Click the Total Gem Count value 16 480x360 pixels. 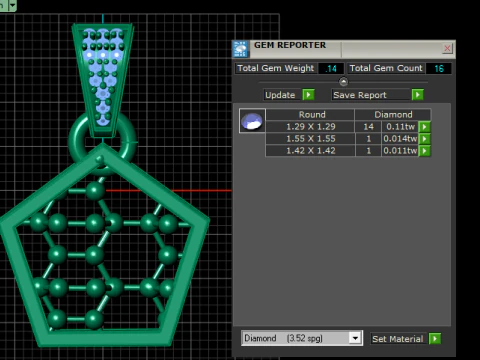pos(439,68)
